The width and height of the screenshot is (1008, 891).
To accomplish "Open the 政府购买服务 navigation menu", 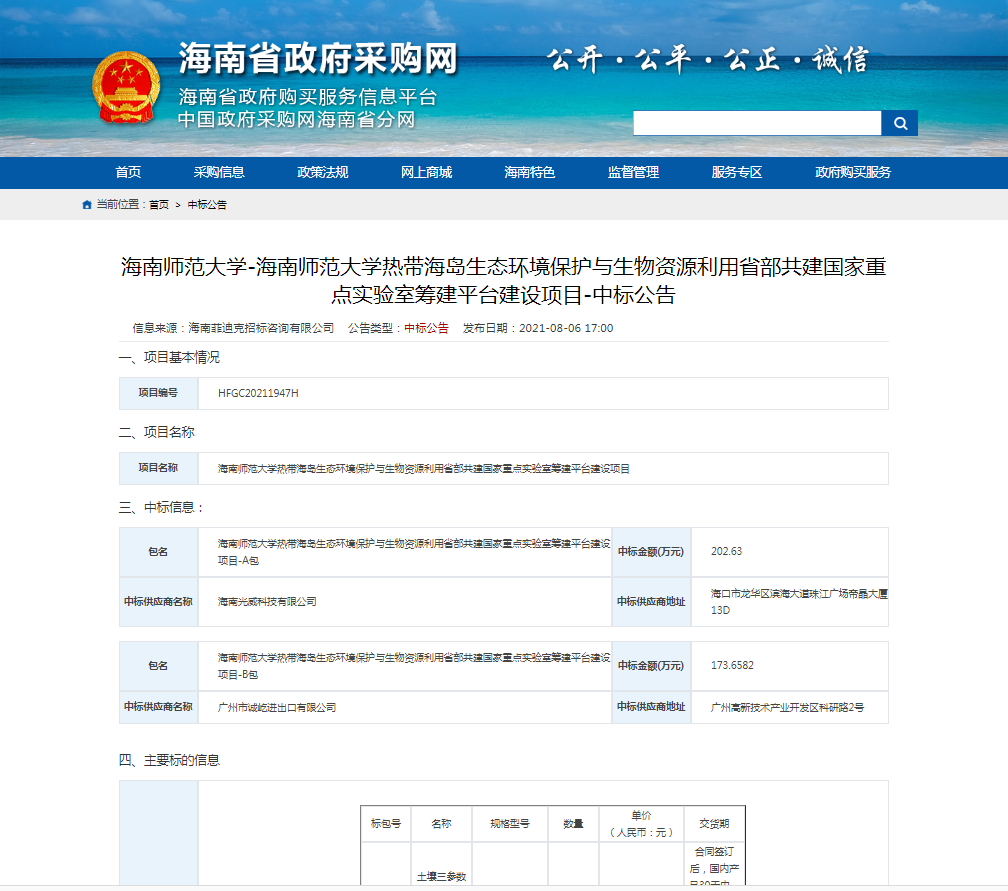I will click(853, 172).
